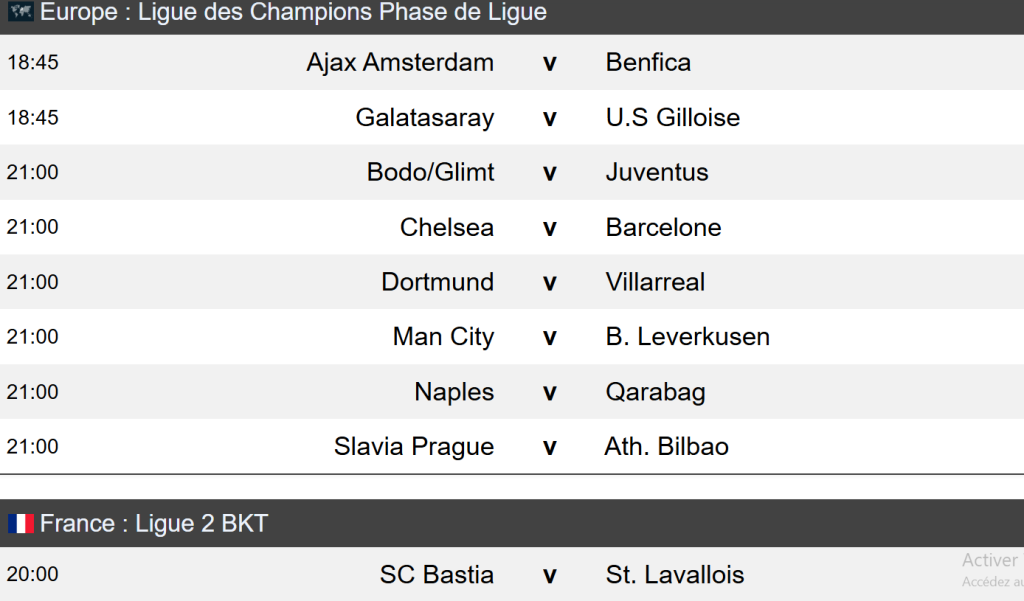Click the Europe globe flag icon

click(20, 13)
